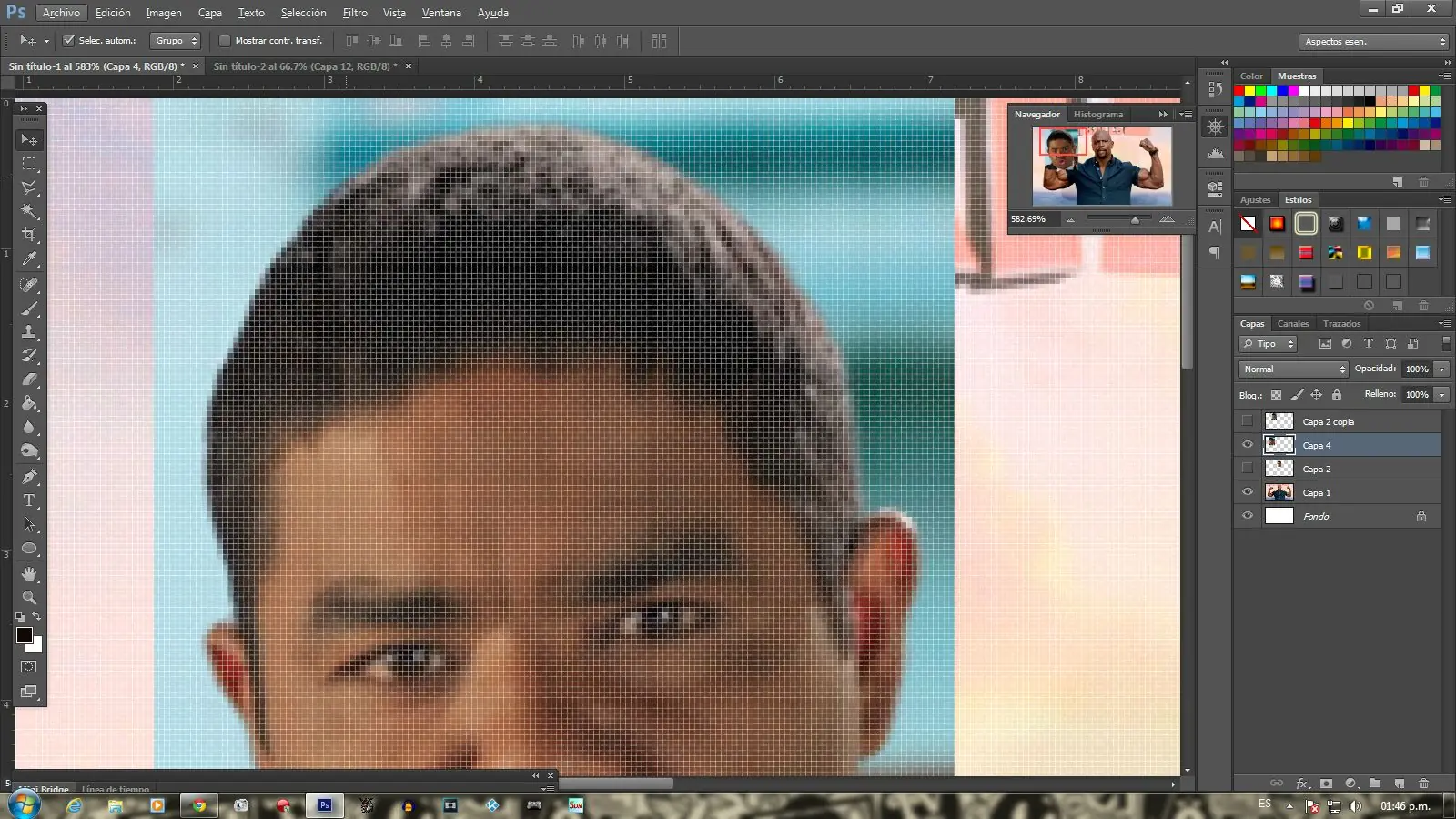Open the Selección menu
This screenshot has width=1456, height=819.
point(303,13)
